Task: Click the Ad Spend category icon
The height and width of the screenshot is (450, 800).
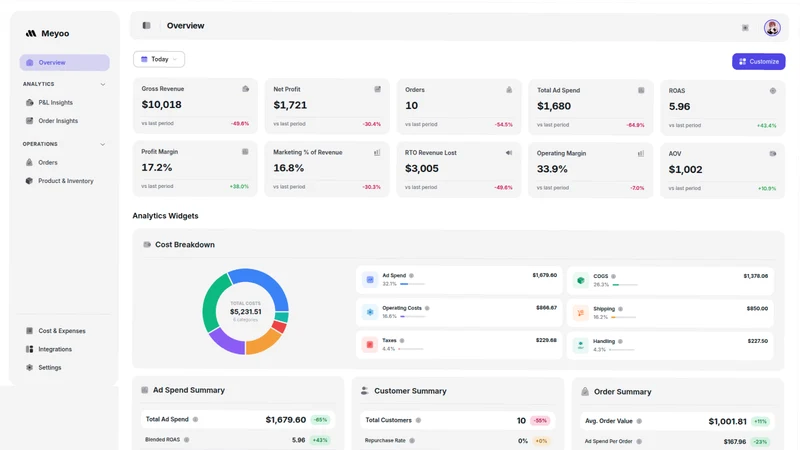Action: 370,280
